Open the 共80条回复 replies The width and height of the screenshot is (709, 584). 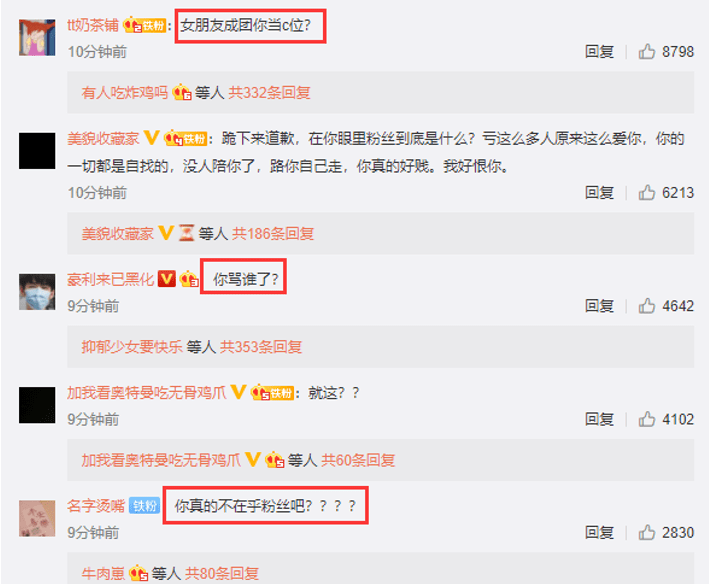coord(222,574)
